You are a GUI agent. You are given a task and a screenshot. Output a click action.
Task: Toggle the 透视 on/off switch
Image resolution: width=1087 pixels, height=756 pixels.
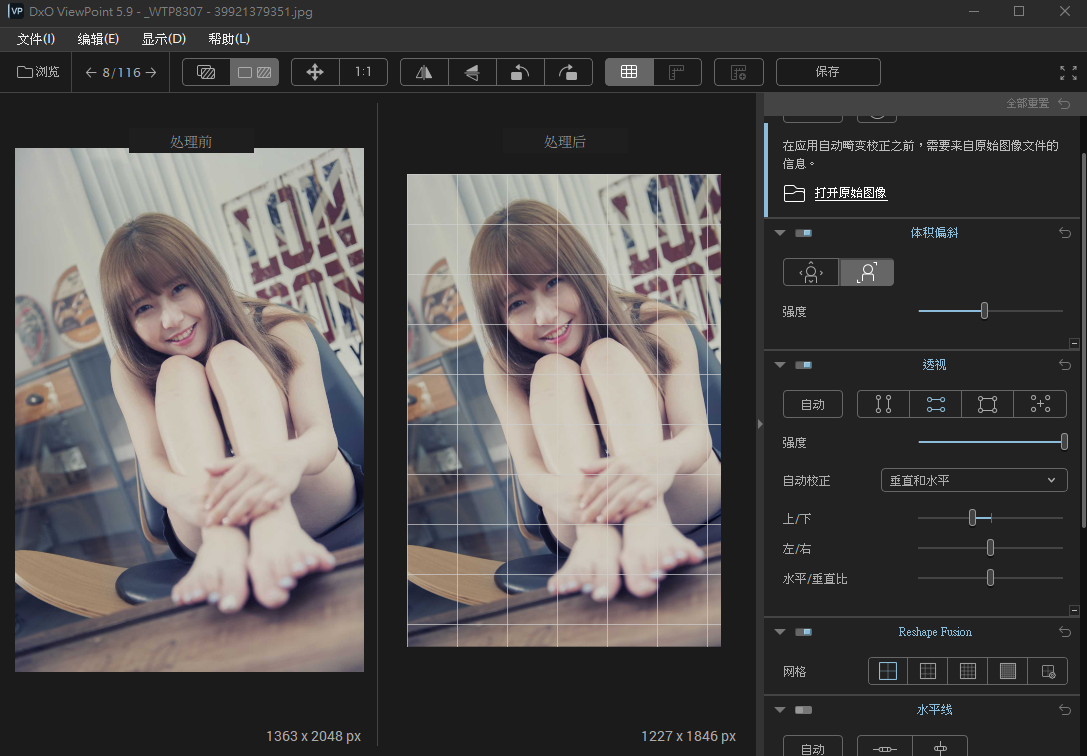tap(803, 365)
